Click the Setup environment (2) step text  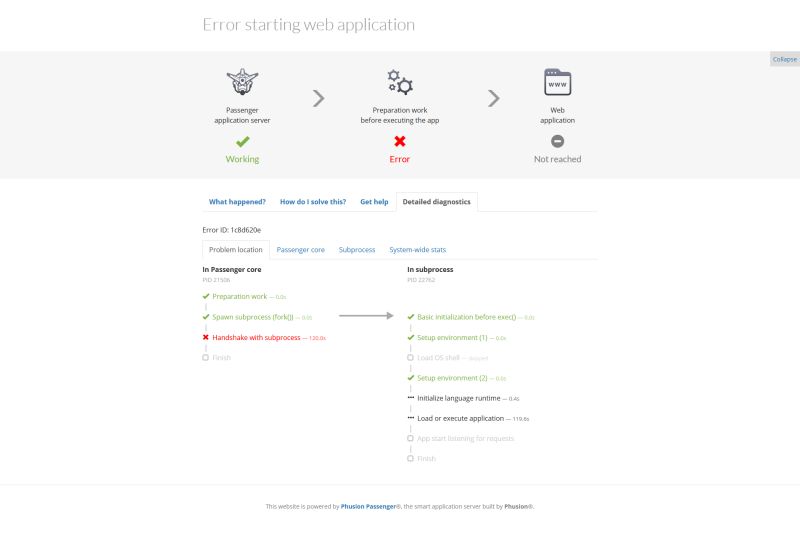click(452, 378)
